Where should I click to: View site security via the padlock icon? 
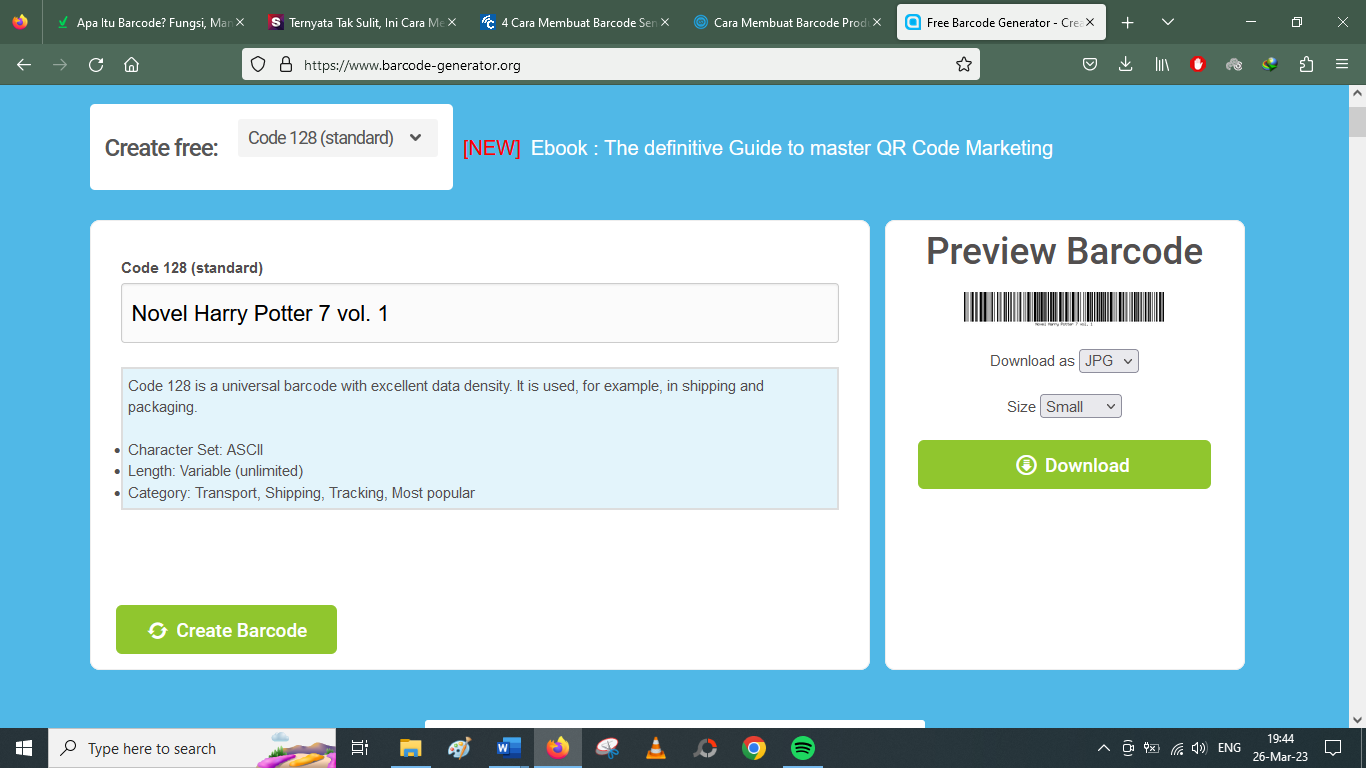[286, 64]
